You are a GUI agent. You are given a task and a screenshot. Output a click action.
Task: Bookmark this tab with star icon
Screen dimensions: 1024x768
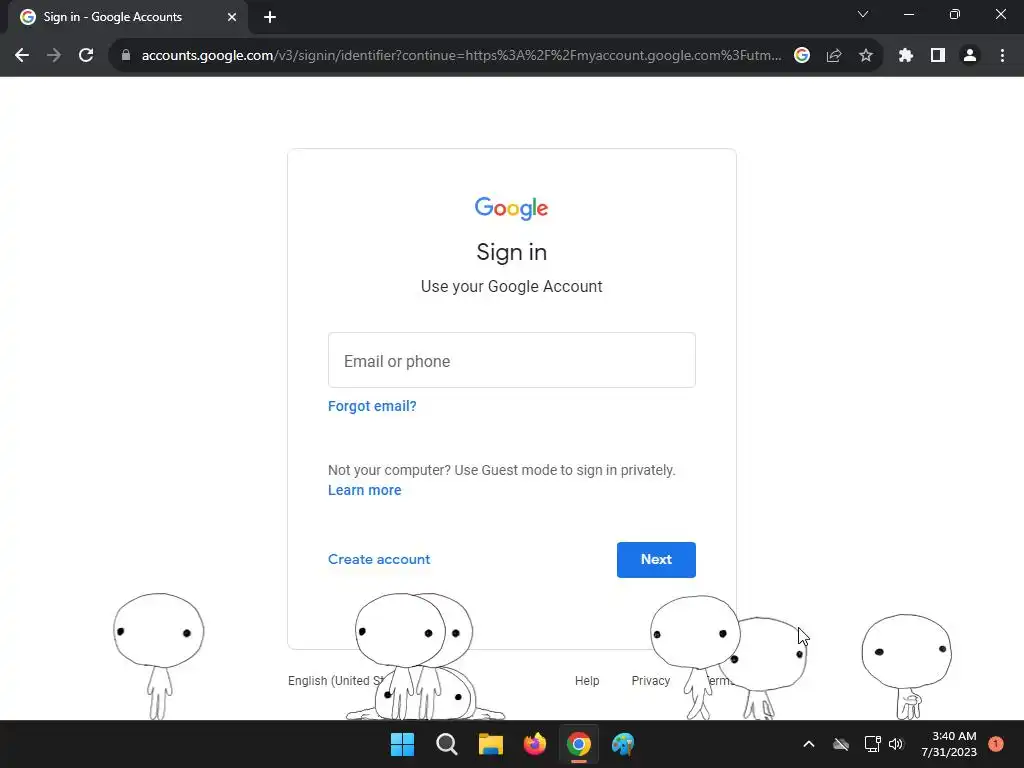click(866, 56)
